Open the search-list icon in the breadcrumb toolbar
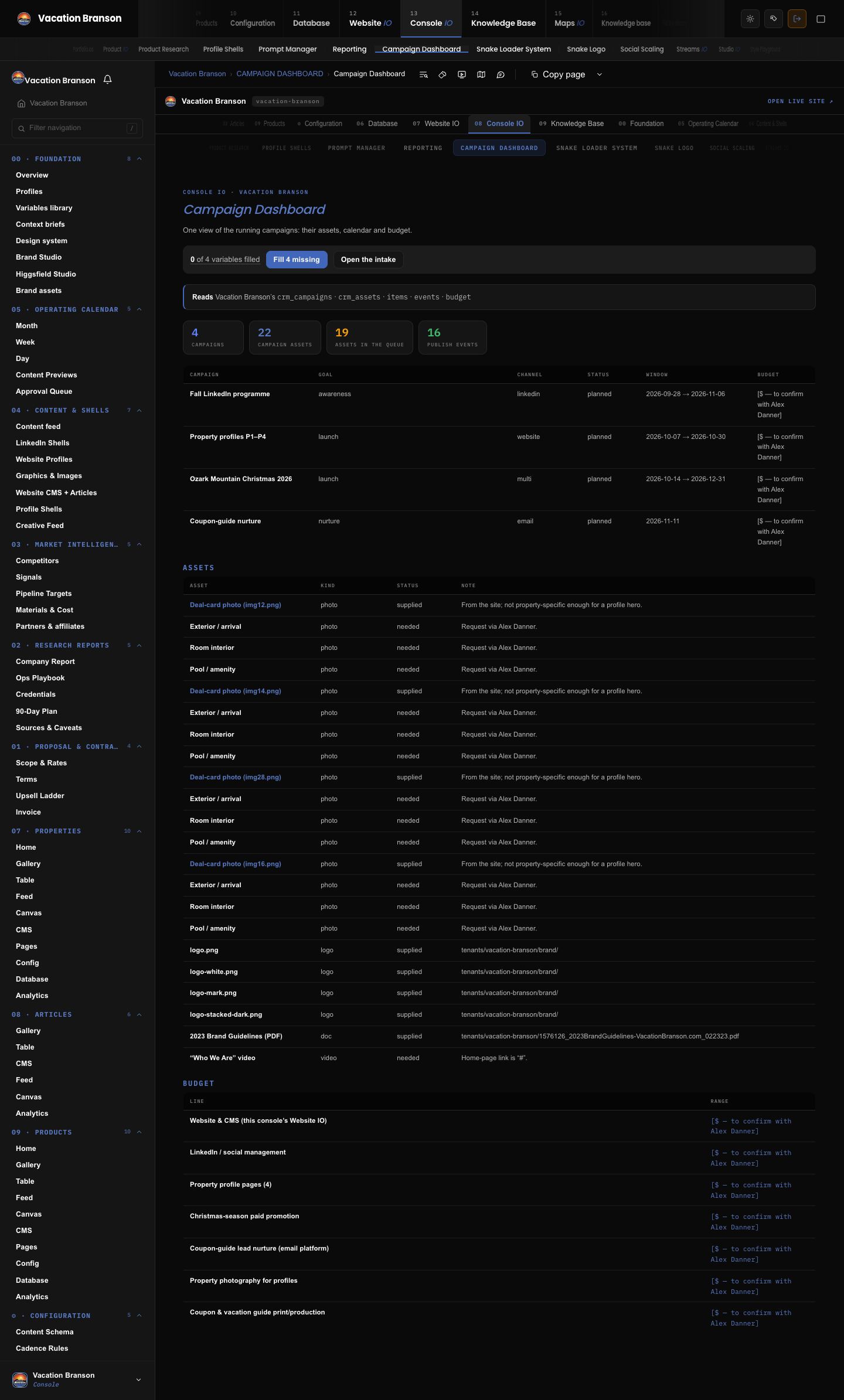 tap(423, 74)
